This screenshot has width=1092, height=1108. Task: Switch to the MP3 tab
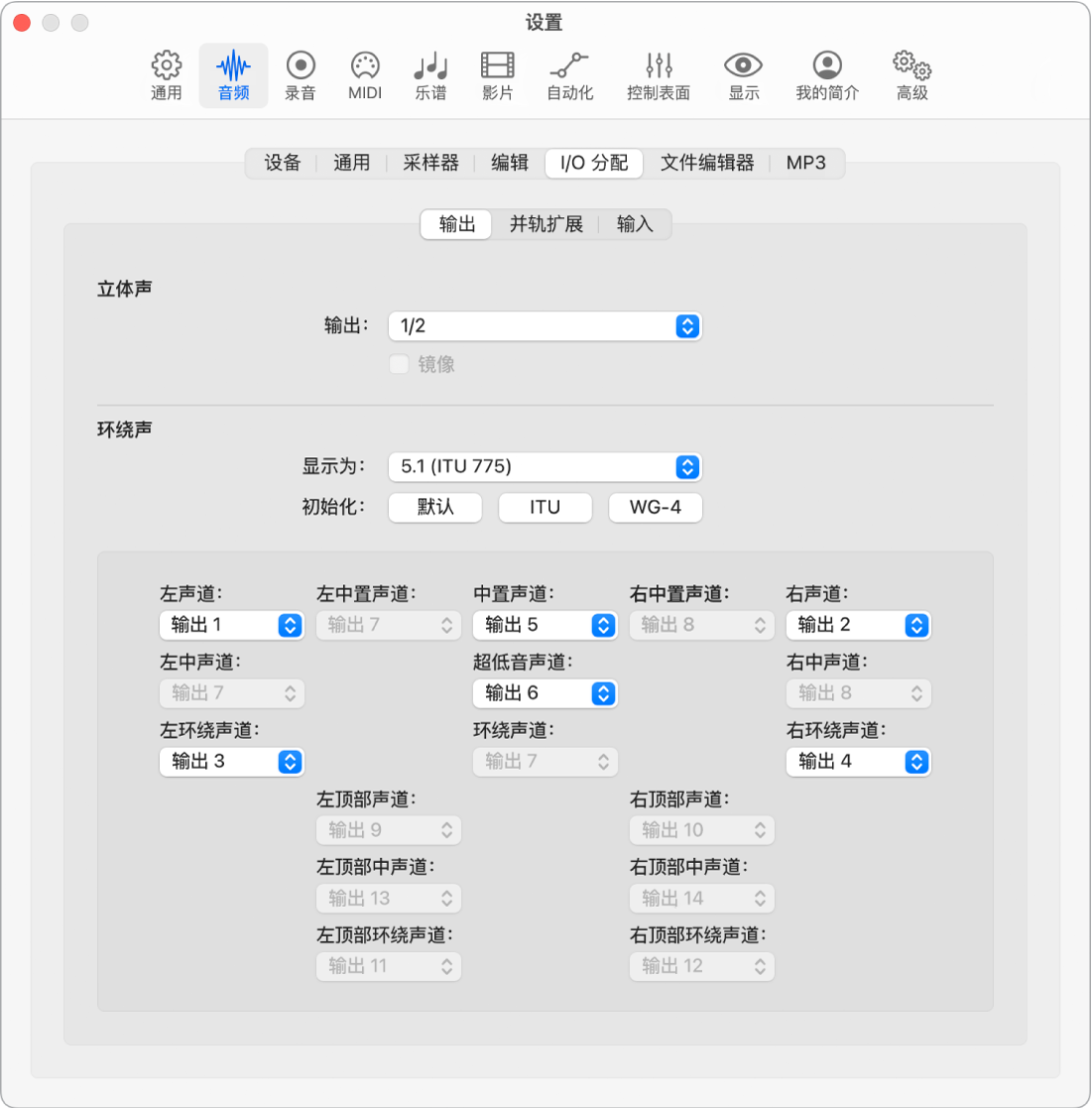tap(806, 164)
